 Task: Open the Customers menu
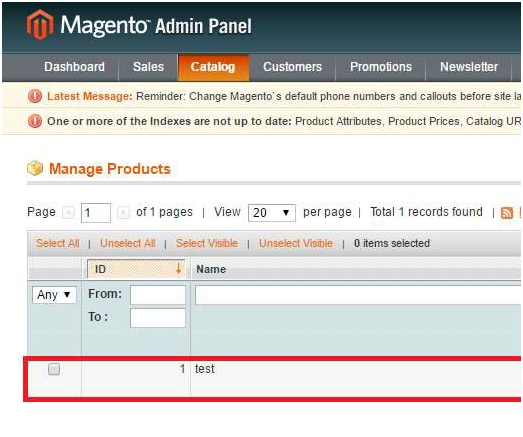tap(293, 67)
